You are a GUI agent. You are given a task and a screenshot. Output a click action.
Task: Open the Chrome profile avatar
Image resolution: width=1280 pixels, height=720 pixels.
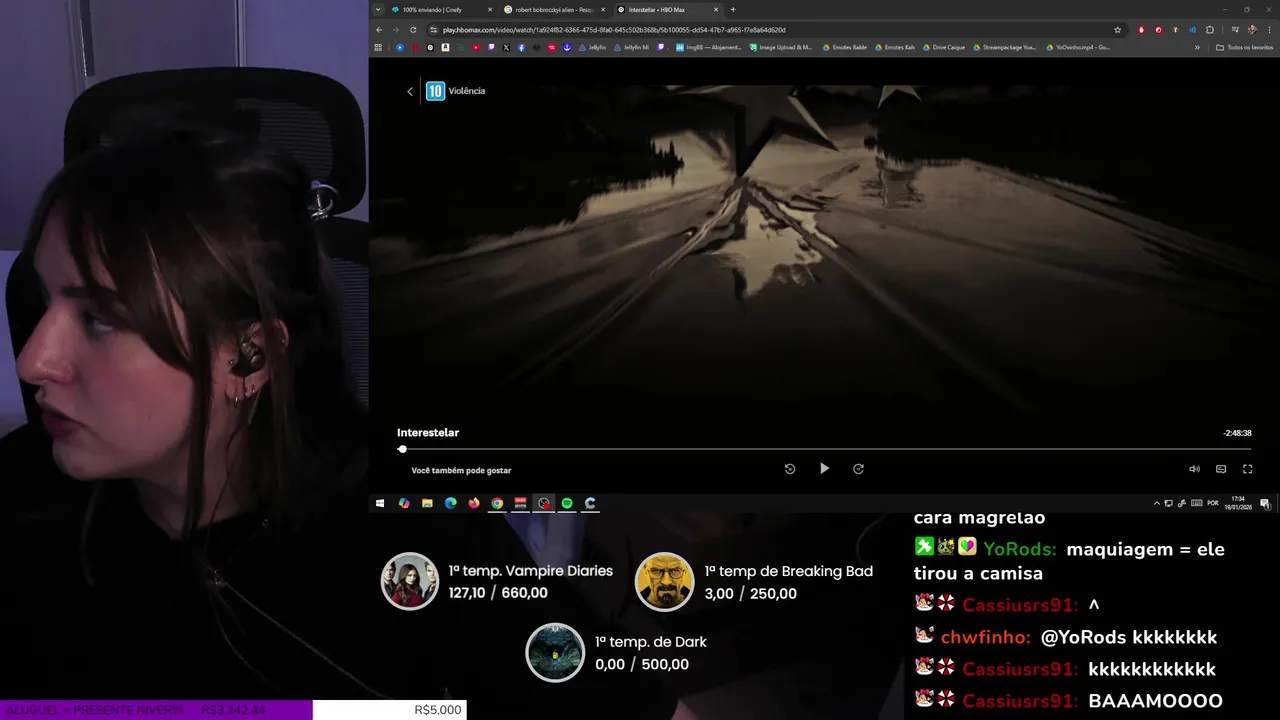tap(1252, 30)
